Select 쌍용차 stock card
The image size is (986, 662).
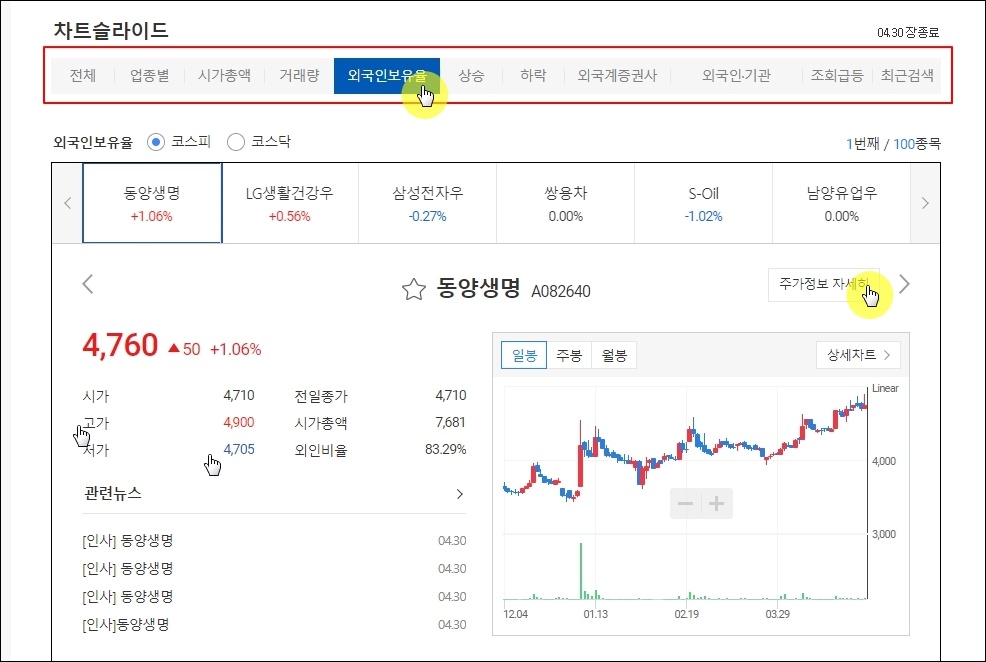tap(565, 203)
